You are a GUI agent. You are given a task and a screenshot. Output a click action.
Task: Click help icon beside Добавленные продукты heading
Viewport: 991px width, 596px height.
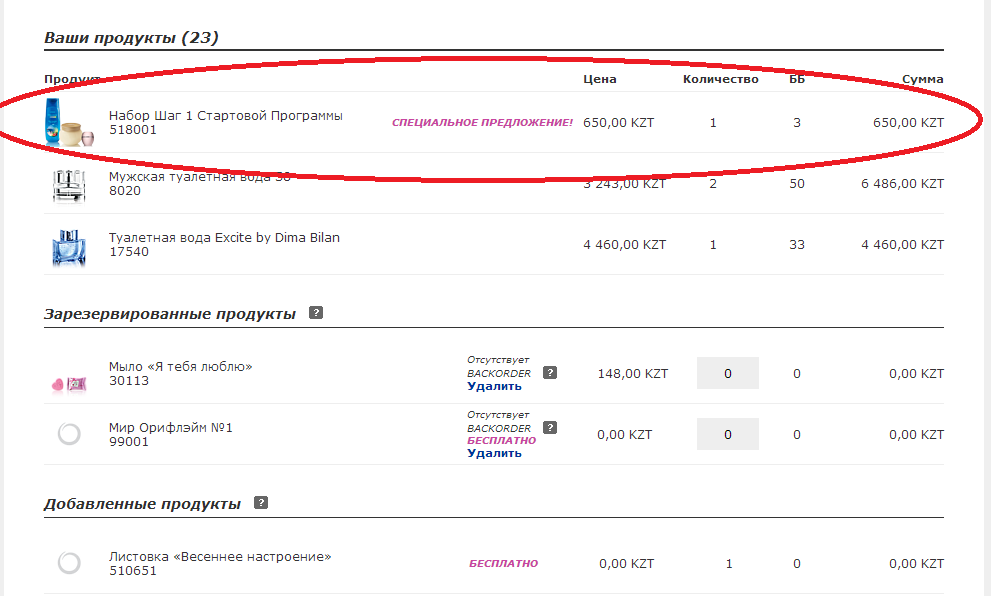(261, 502)
